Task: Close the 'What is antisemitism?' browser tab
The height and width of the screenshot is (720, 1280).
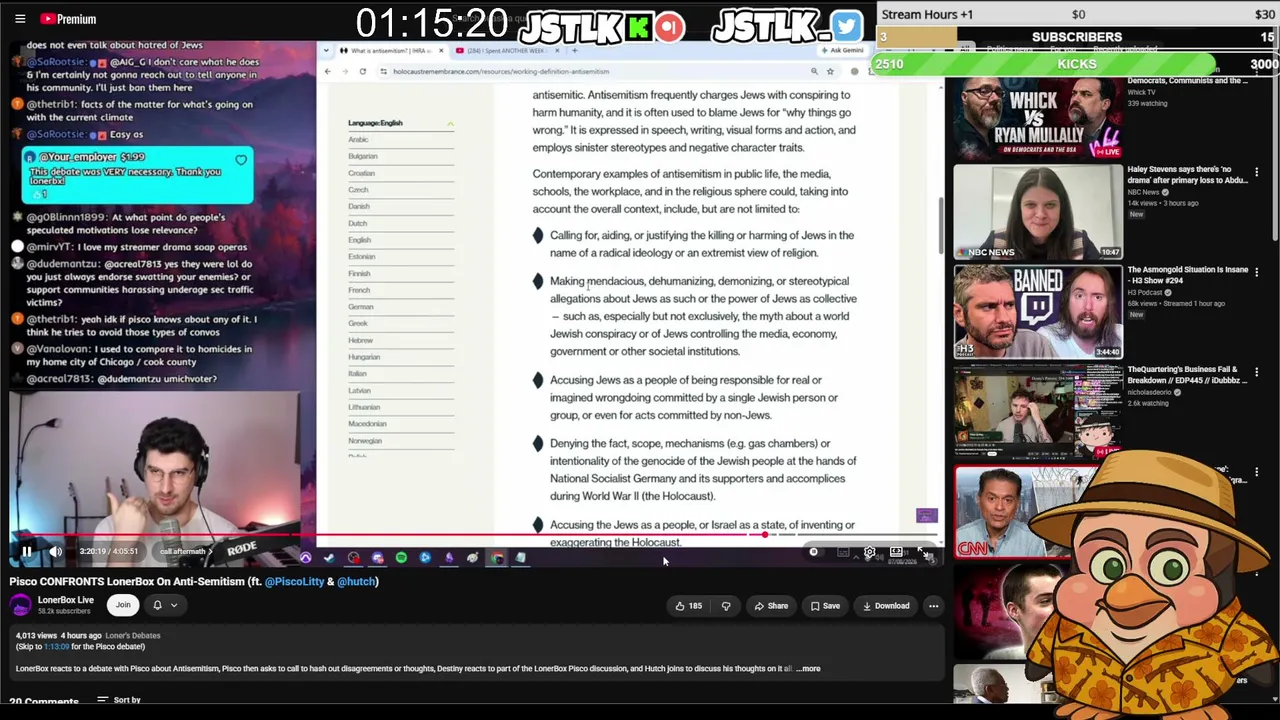Action: (x=441, y=50)
